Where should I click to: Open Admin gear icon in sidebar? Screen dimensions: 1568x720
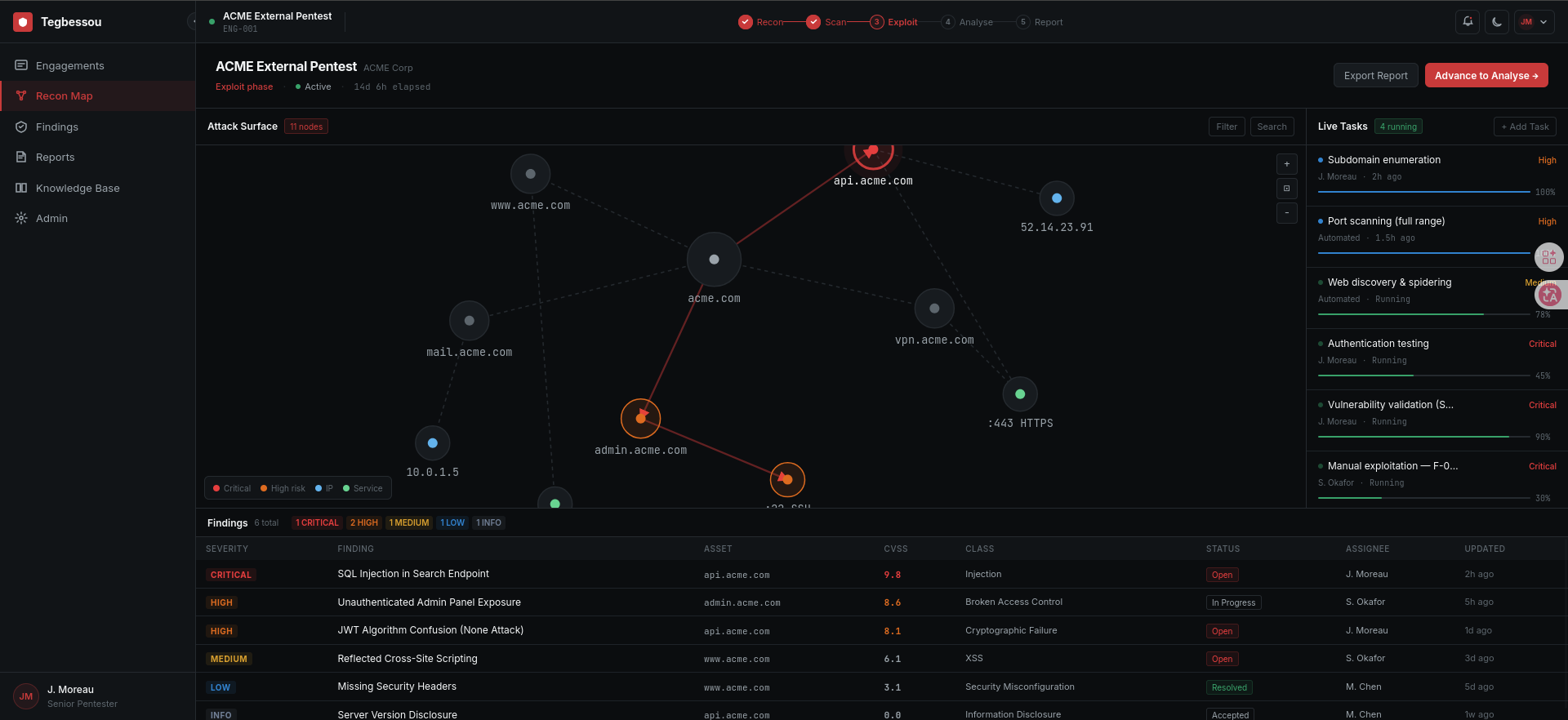click(x=21, y=218)
